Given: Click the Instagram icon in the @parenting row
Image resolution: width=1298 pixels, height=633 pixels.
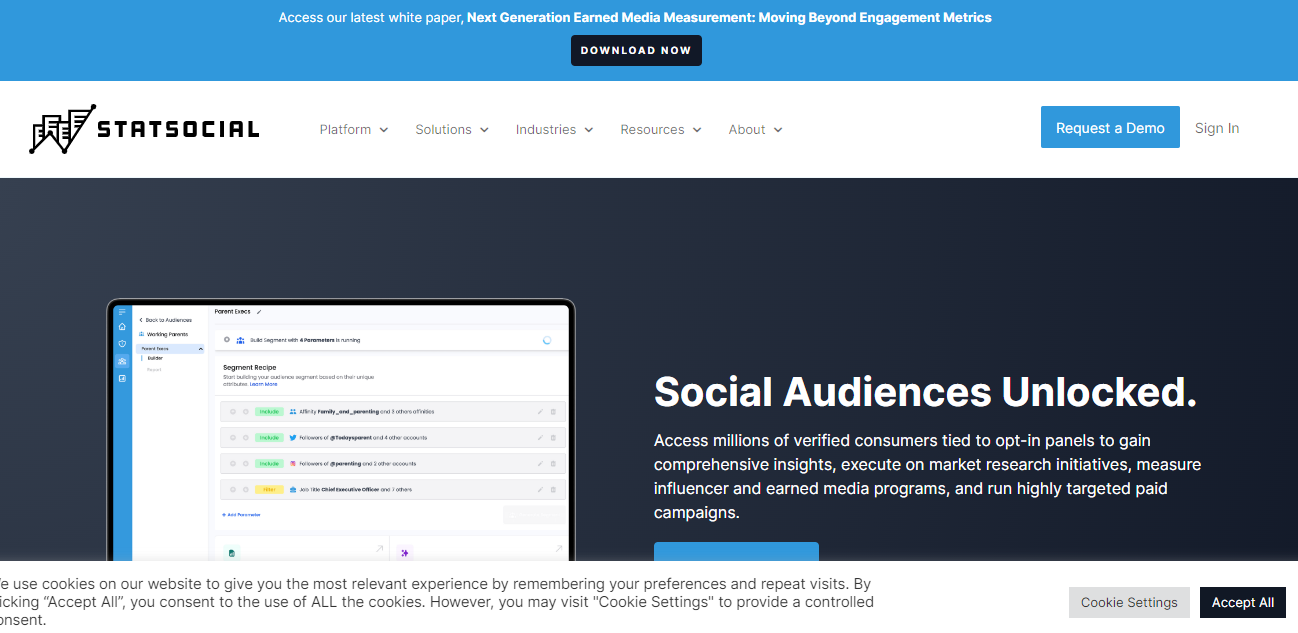Looking at the screenshot, I should coord(293,463).
